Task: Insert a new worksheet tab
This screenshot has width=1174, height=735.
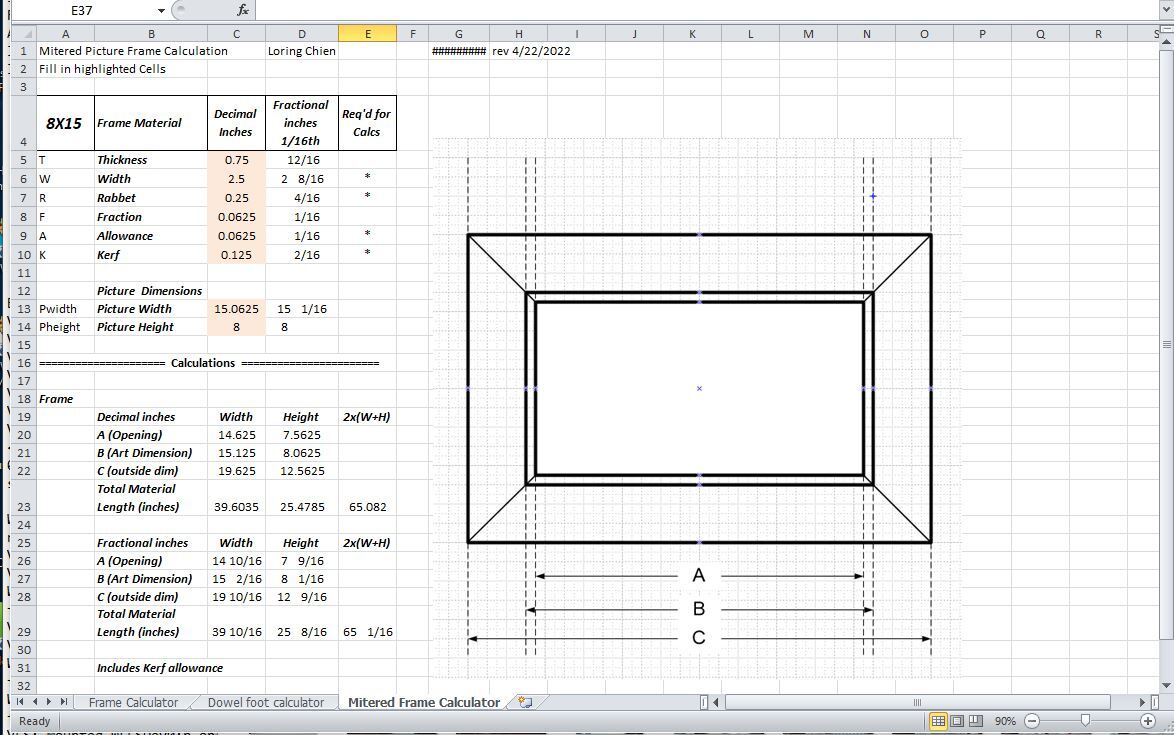Action: 526,703
